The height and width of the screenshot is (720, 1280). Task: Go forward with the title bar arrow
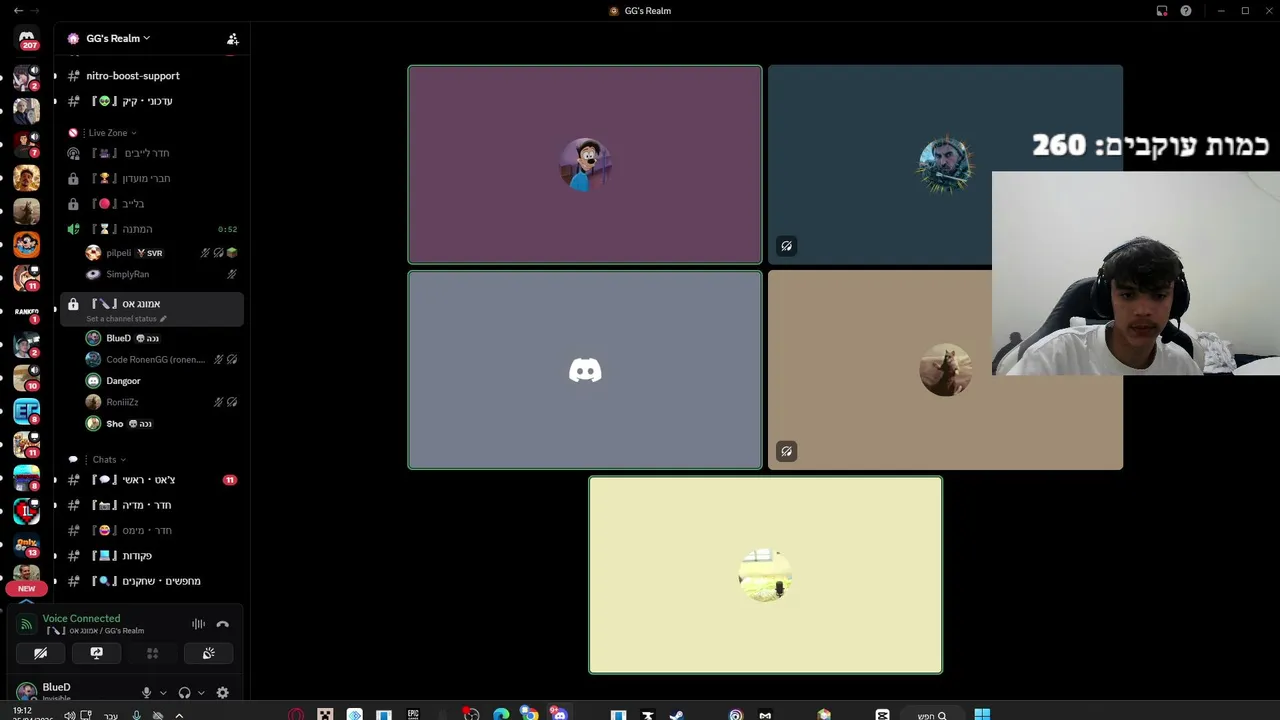click(x=37, y=11)
